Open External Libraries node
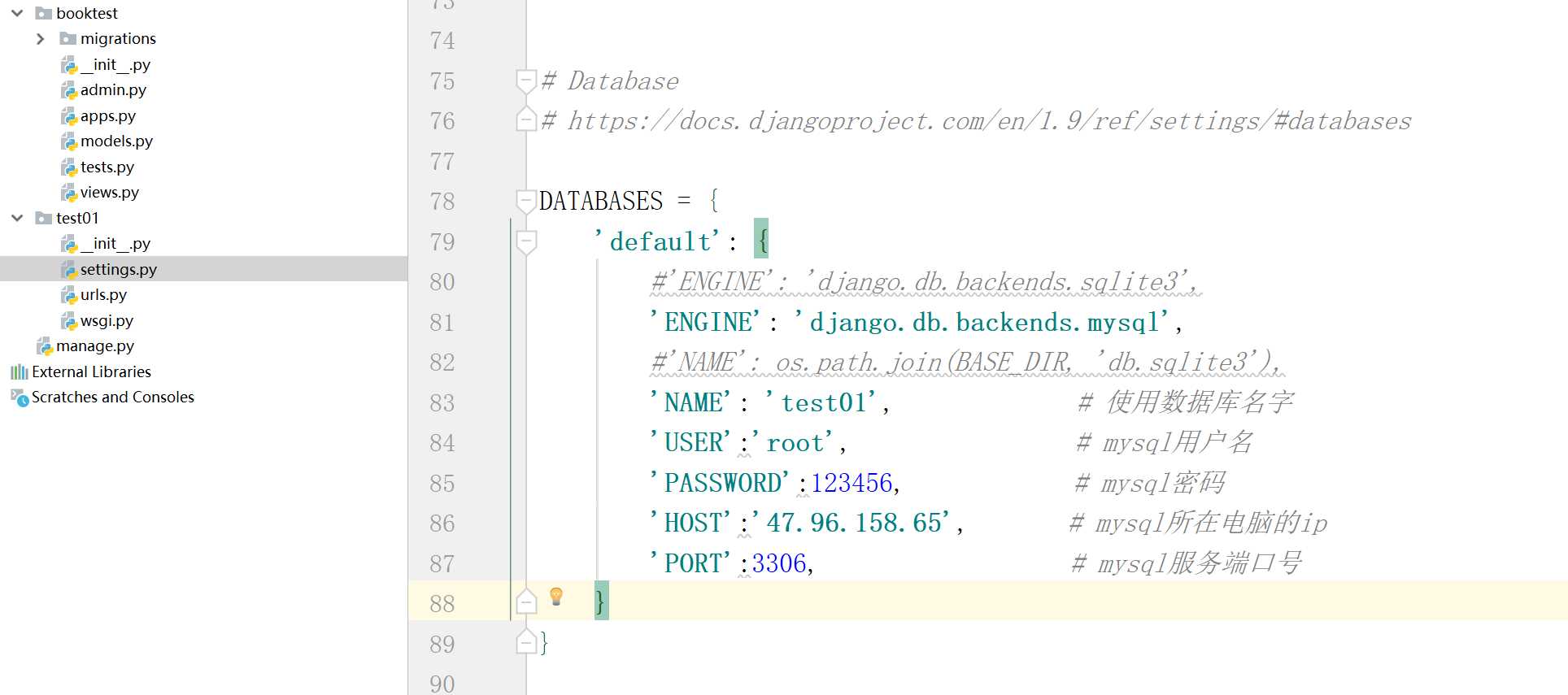 [x=91, y=371]
